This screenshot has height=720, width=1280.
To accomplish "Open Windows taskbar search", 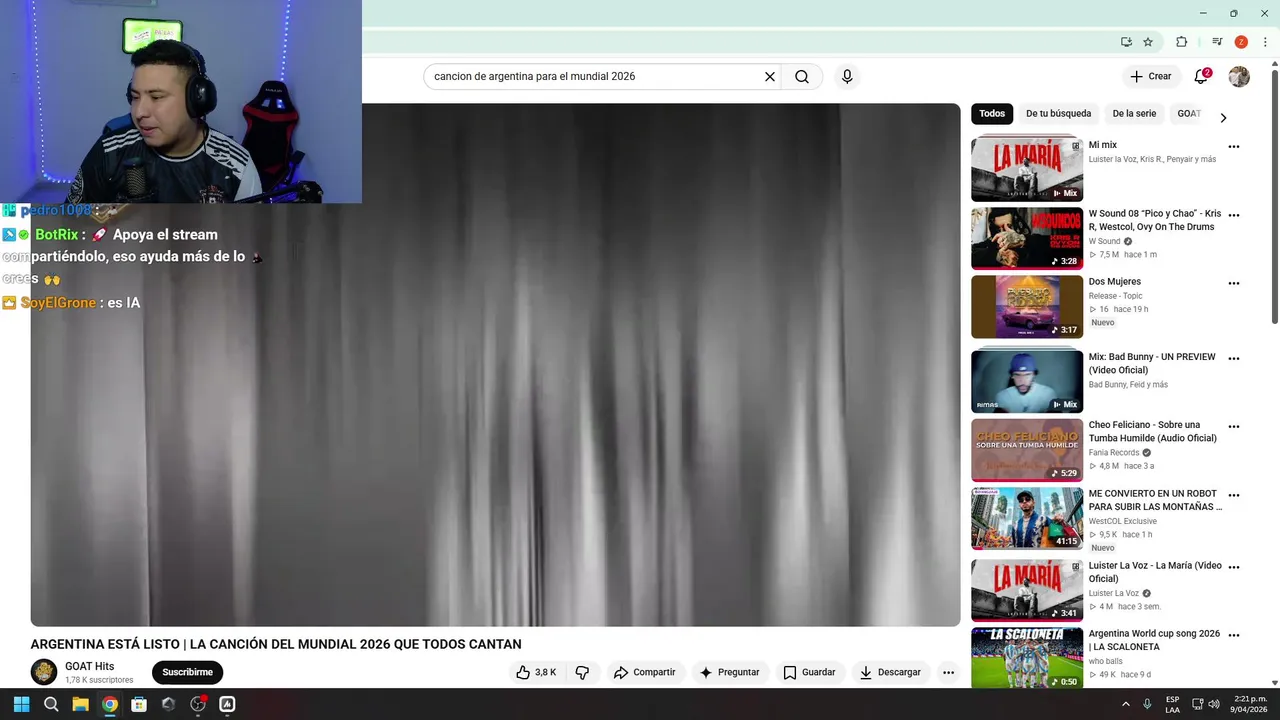I will click(51, 704).
